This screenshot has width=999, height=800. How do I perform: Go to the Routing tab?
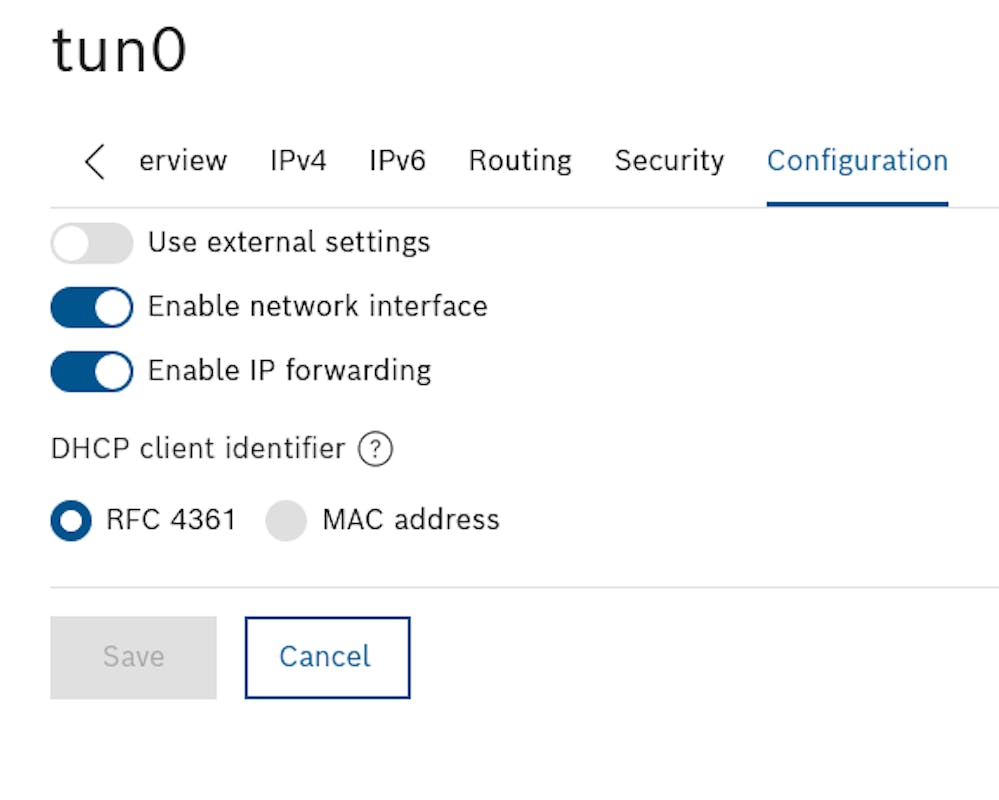[520, 161]
